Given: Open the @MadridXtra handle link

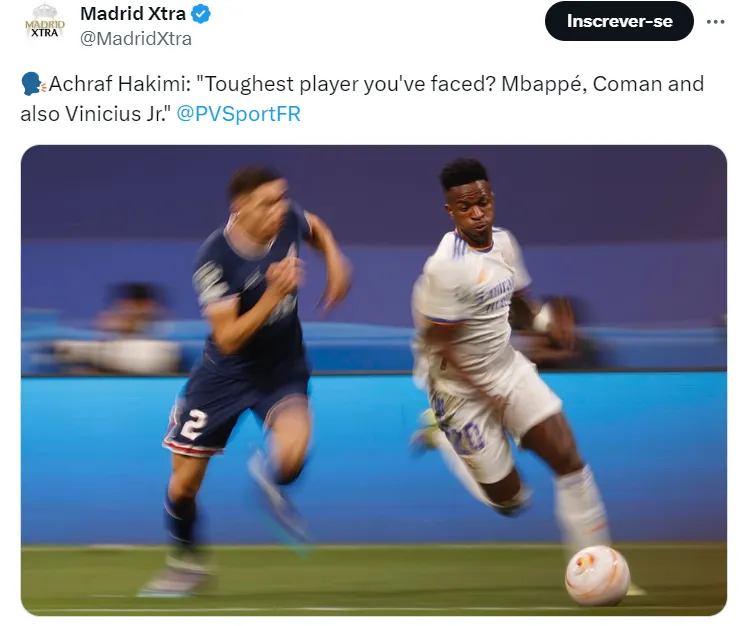Looking at the screenshot, I should (x=136, y=39).
